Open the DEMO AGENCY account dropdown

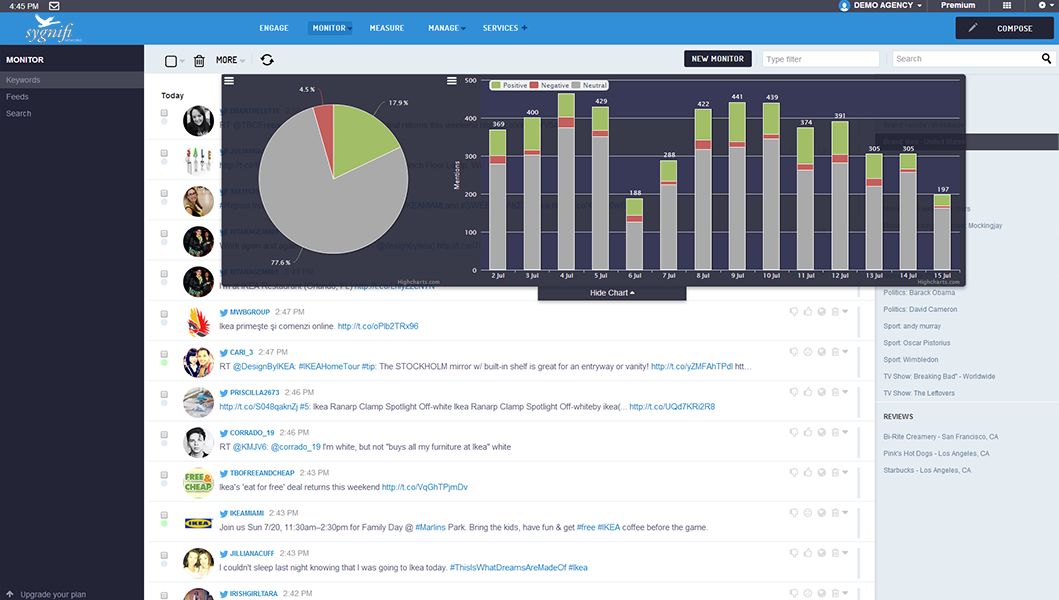pyautogui.click(x=881, y=6)
